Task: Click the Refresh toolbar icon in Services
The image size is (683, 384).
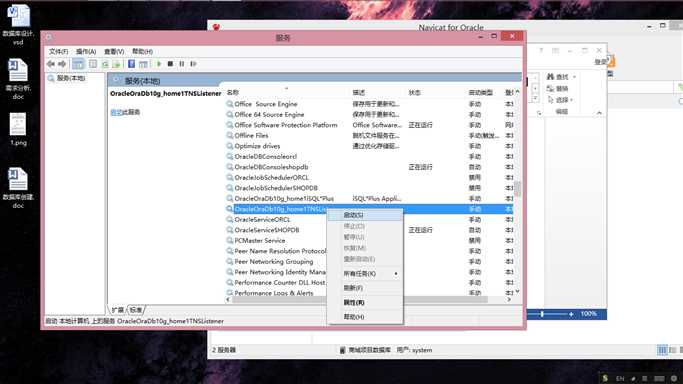Action: point(105,64)
